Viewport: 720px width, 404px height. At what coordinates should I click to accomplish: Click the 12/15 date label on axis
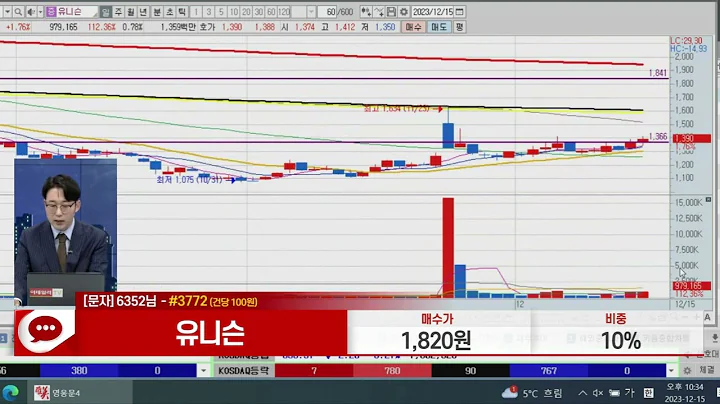(x=685, y=304)
